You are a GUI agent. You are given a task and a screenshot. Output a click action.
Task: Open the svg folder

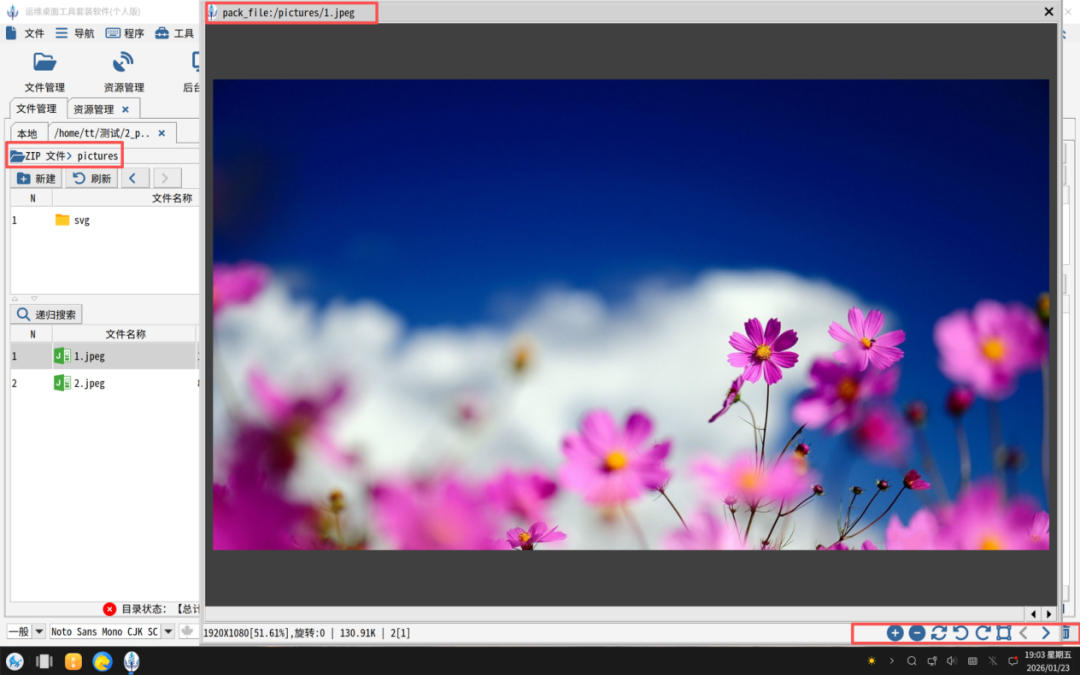pyautogui.click(x=81, y=220)
